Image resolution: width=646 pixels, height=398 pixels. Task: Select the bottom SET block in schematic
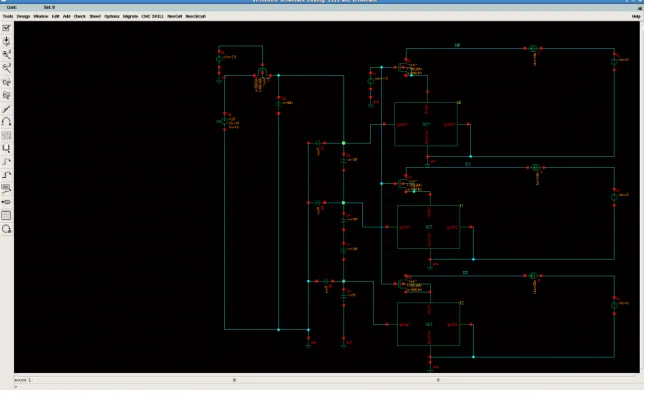[428, 325]
